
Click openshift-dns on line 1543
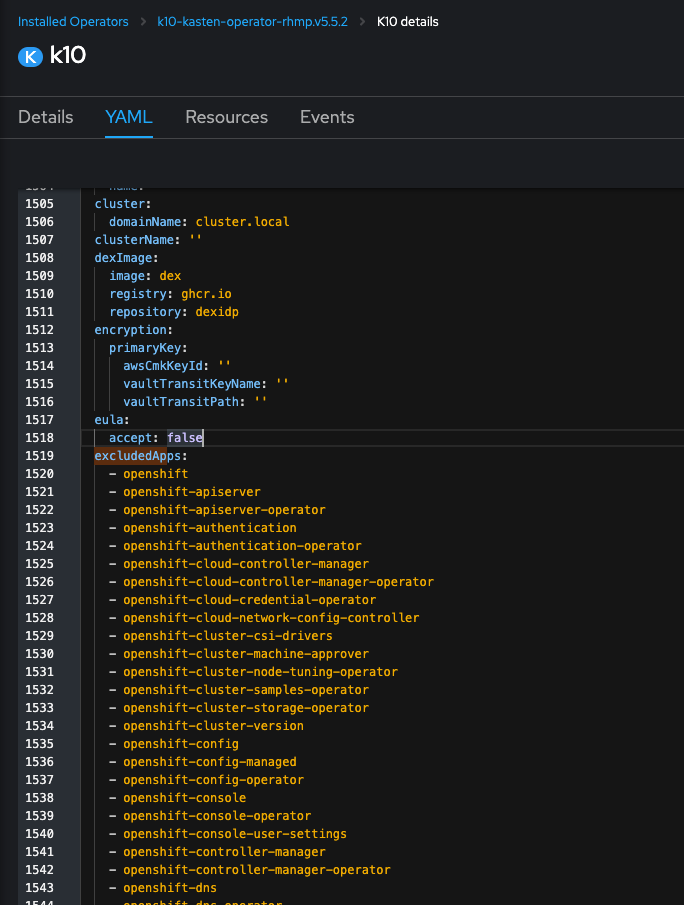click(170, 888)
